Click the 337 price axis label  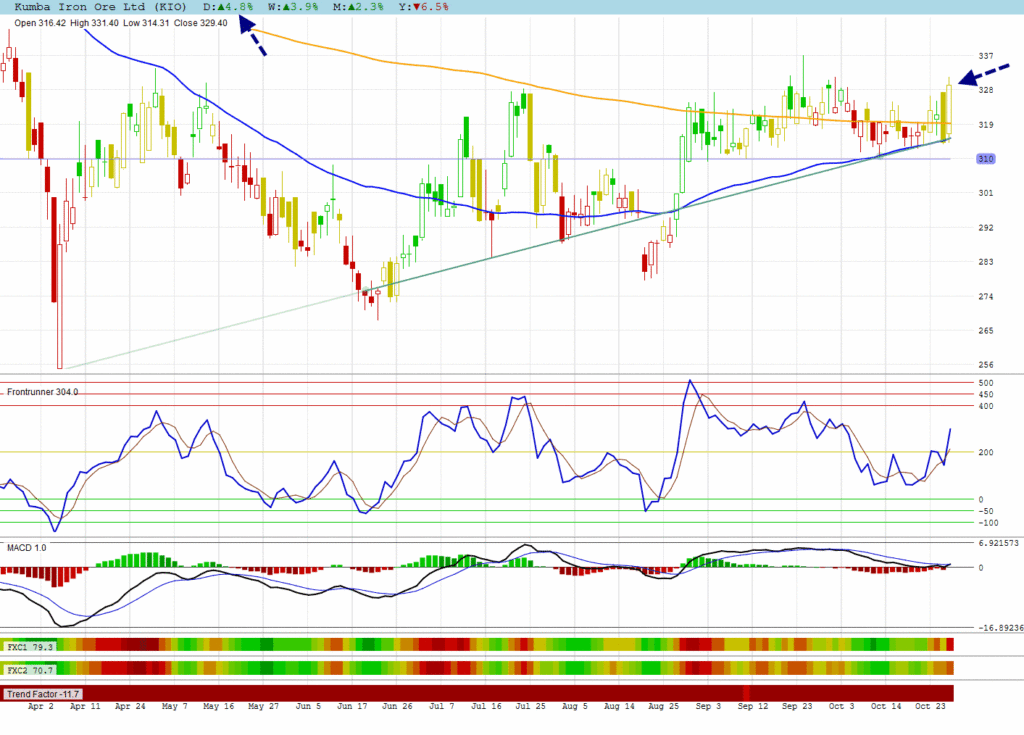[x=986, y=56]
